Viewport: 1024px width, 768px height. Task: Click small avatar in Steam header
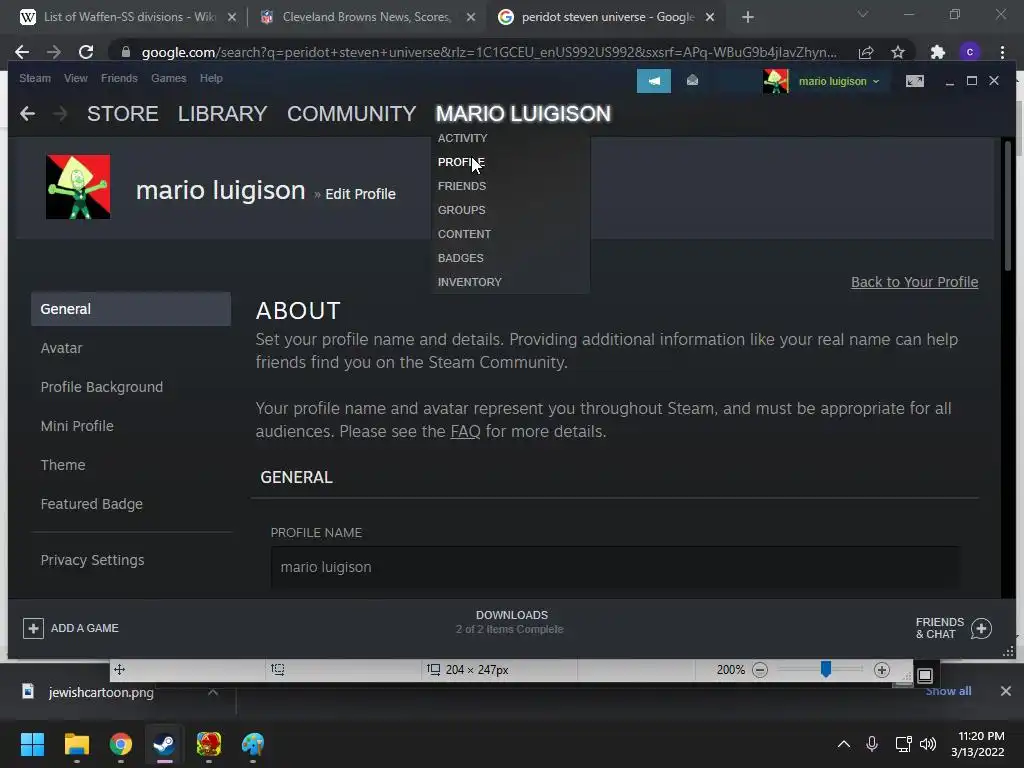(776, 81)
